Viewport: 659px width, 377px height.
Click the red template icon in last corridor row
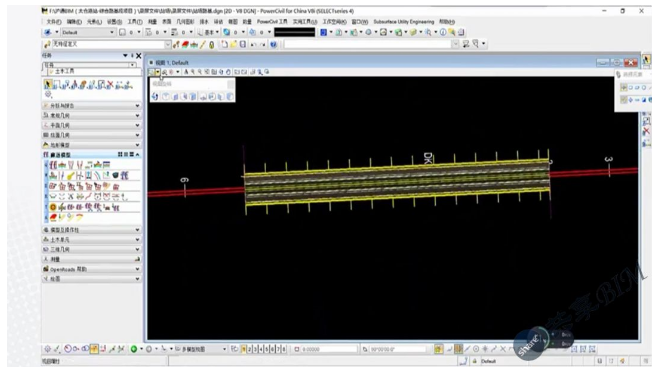(53, 217)
